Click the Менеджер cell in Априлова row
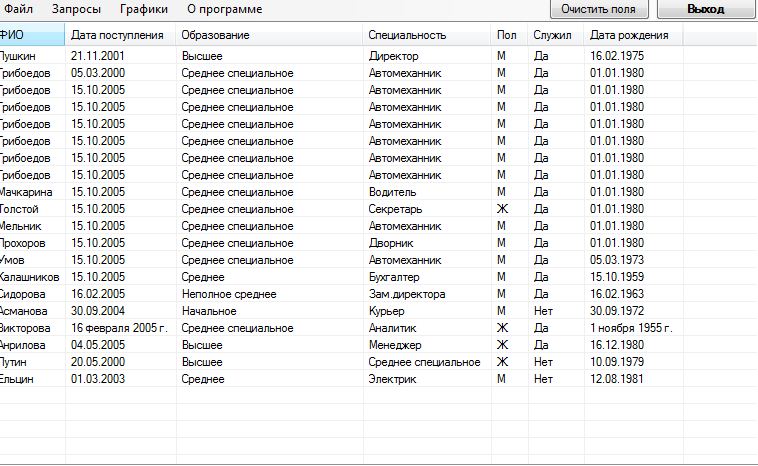Image resolution: width=758 pixels, height=466 pixels. pyautogui.click(x=395, y=345)
